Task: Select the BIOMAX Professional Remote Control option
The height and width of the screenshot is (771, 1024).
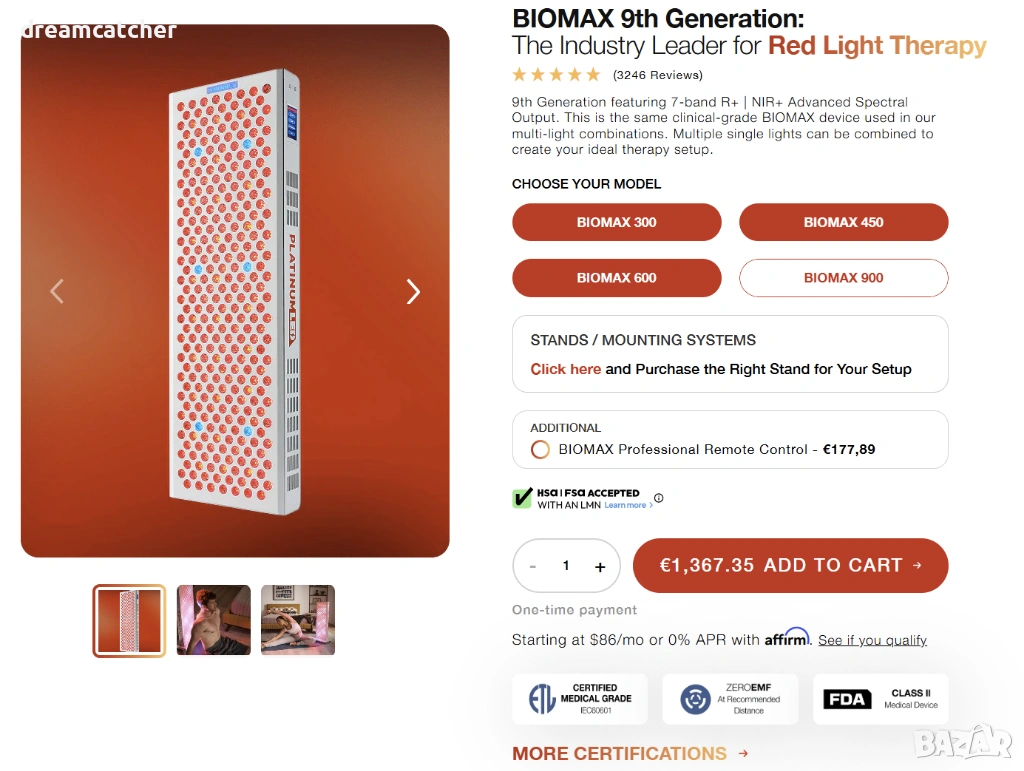Action: [540, 449]
